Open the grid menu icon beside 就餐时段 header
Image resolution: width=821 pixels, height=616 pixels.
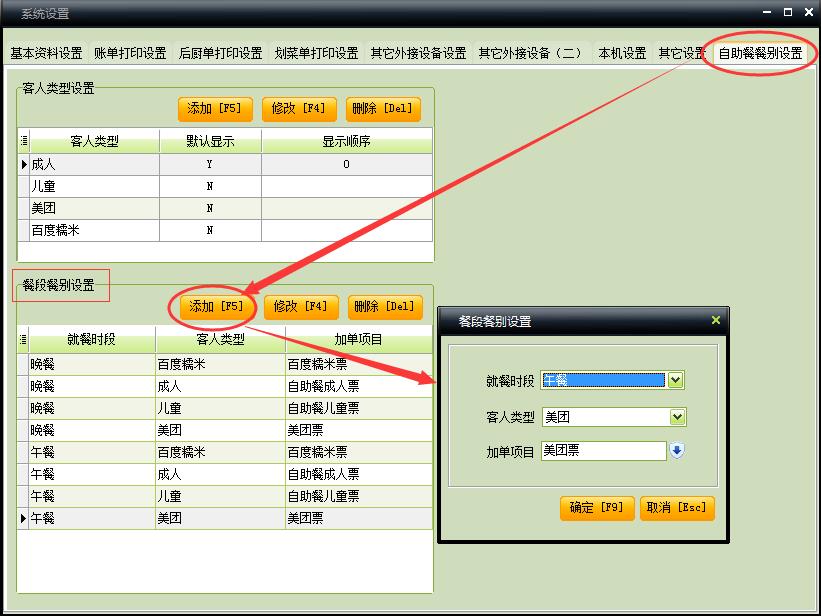click(23, 339)
